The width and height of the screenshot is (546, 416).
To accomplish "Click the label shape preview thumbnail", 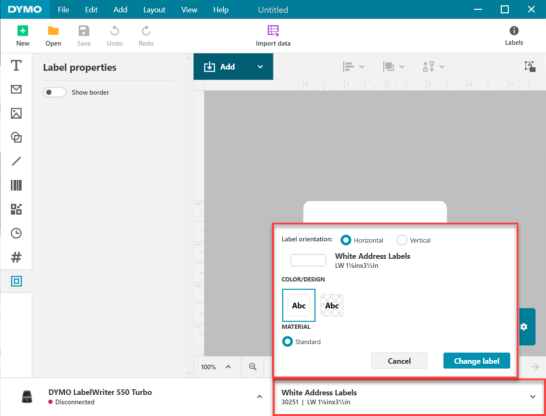I will pos(308,260).
